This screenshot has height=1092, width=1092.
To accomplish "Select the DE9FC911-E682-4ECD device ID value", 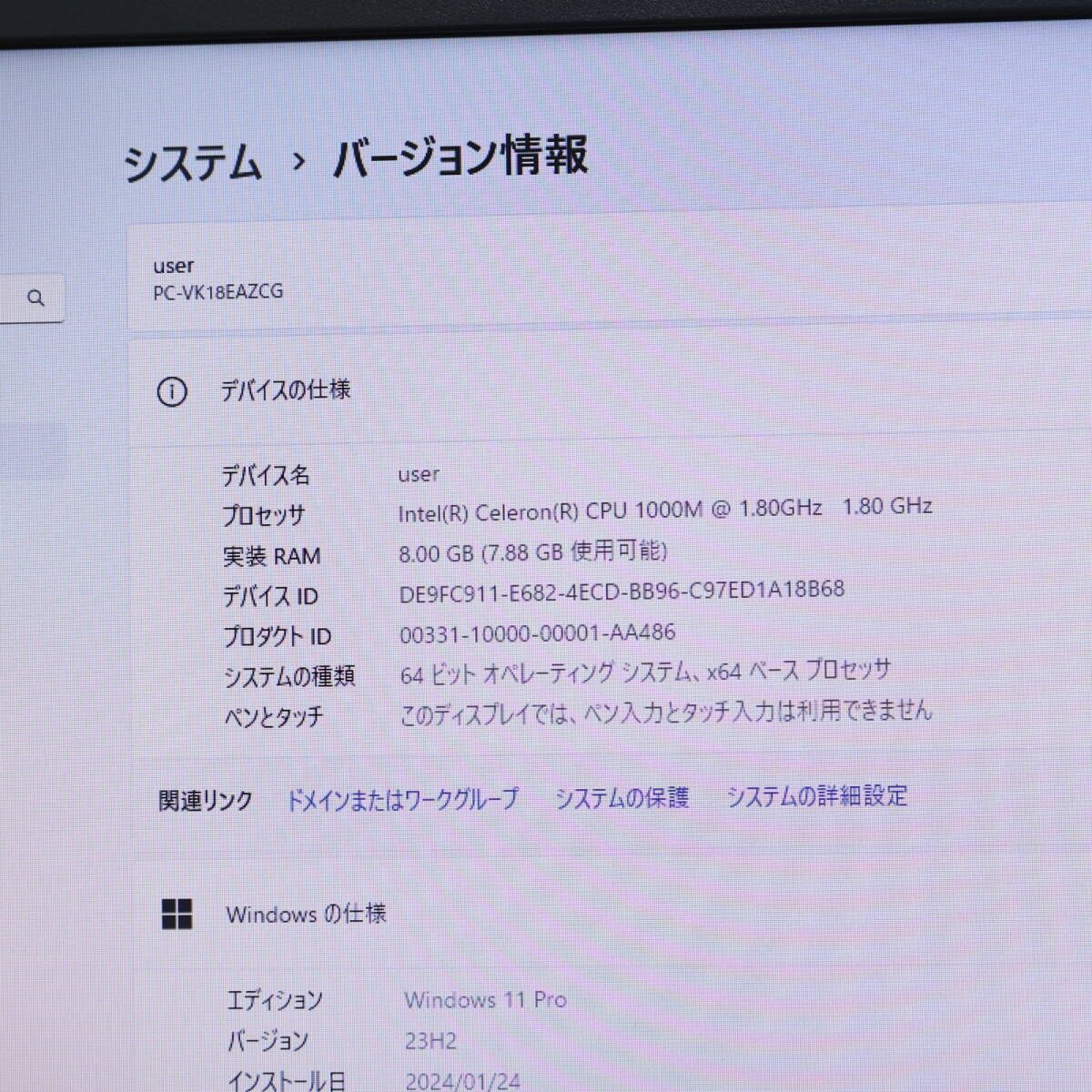I will tap(622, 591).
